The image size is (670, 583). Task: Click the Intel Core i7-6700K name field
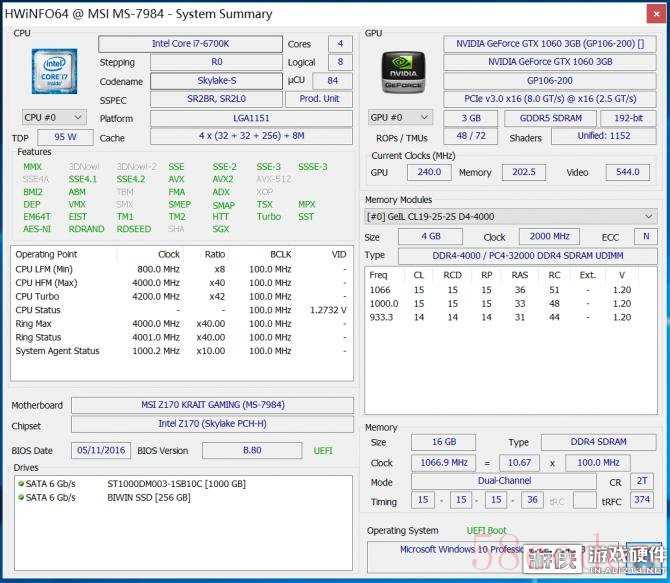[x=190, y=44]
